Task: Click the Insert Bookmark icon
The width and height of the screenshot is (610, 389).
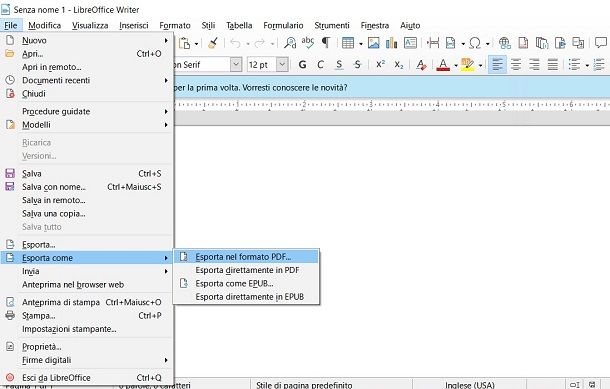Action: click(560, 43)
